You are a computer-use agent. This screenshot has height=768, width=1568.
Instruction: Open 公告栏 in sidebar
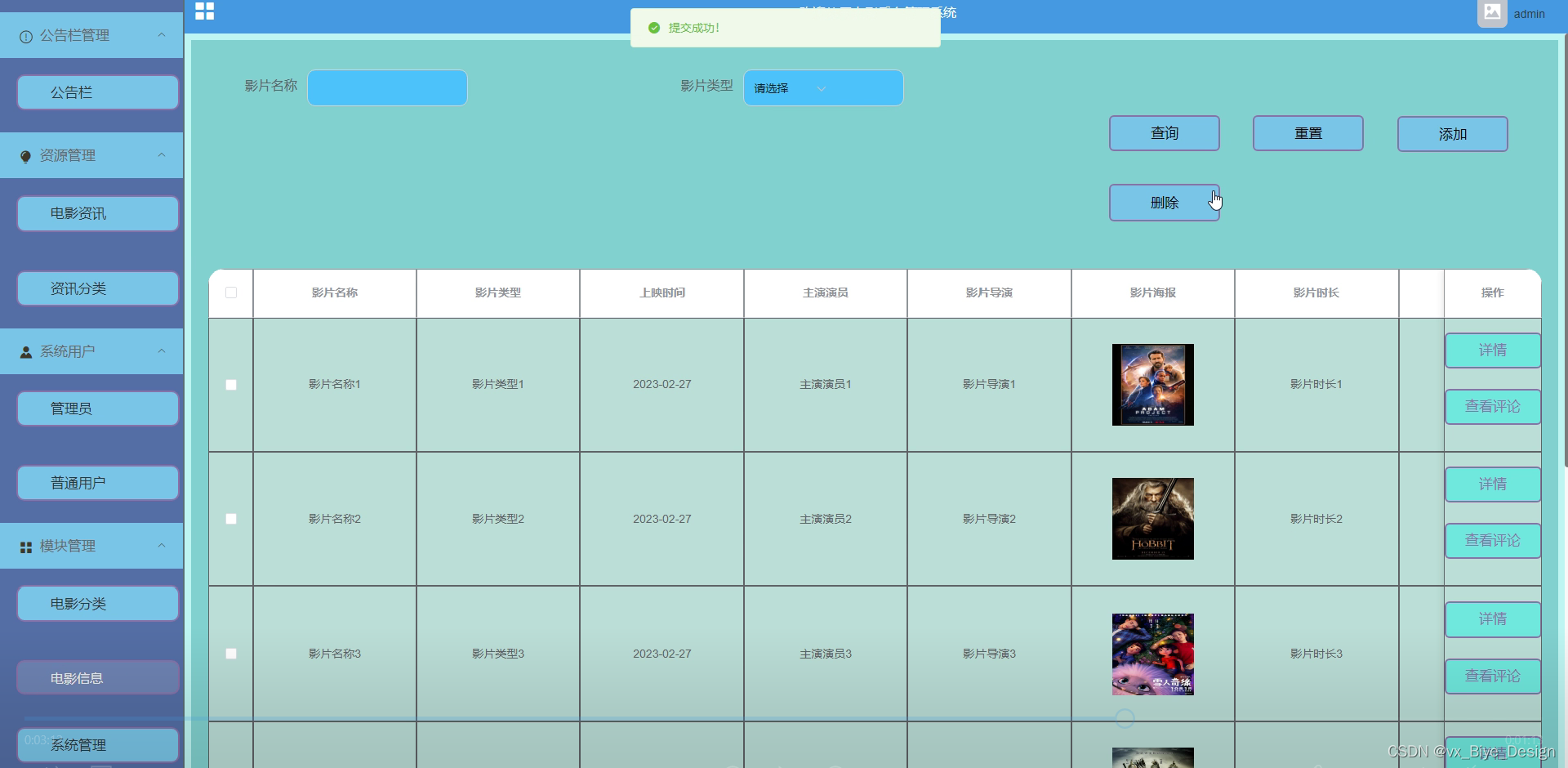point(98,92)
